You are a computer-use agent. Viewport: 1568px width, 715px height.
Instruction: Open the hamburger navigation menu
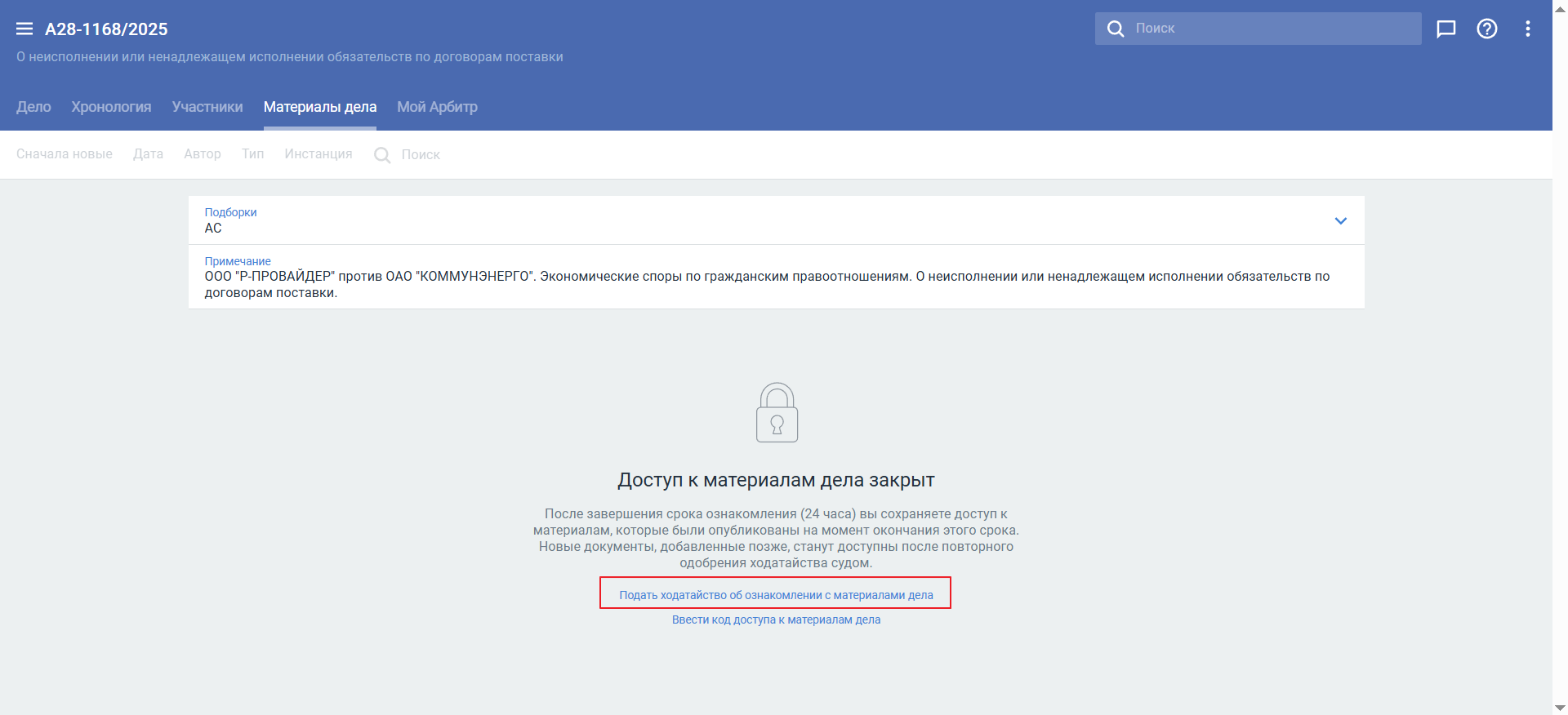(x=24, y=29)
